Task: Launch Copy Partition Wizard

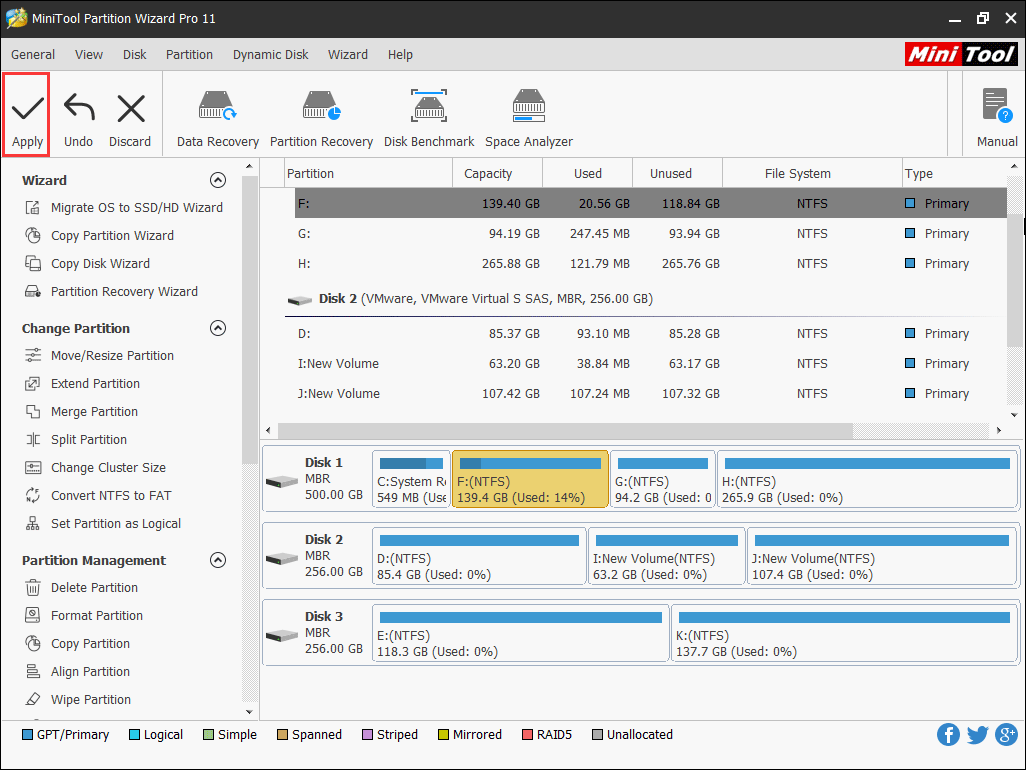Action: (100, 236)
